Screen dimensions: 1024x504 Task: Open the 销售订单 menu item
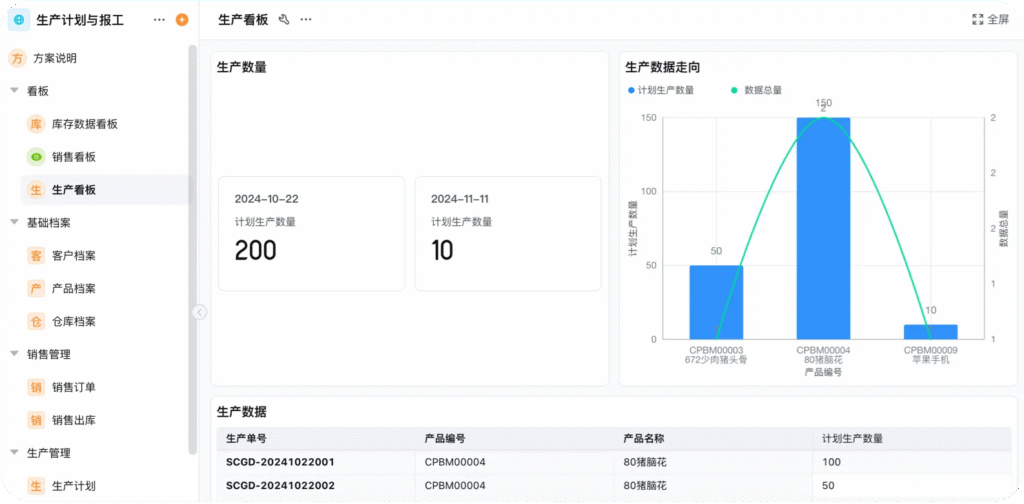pyautogui.click(x=73, y=388)
